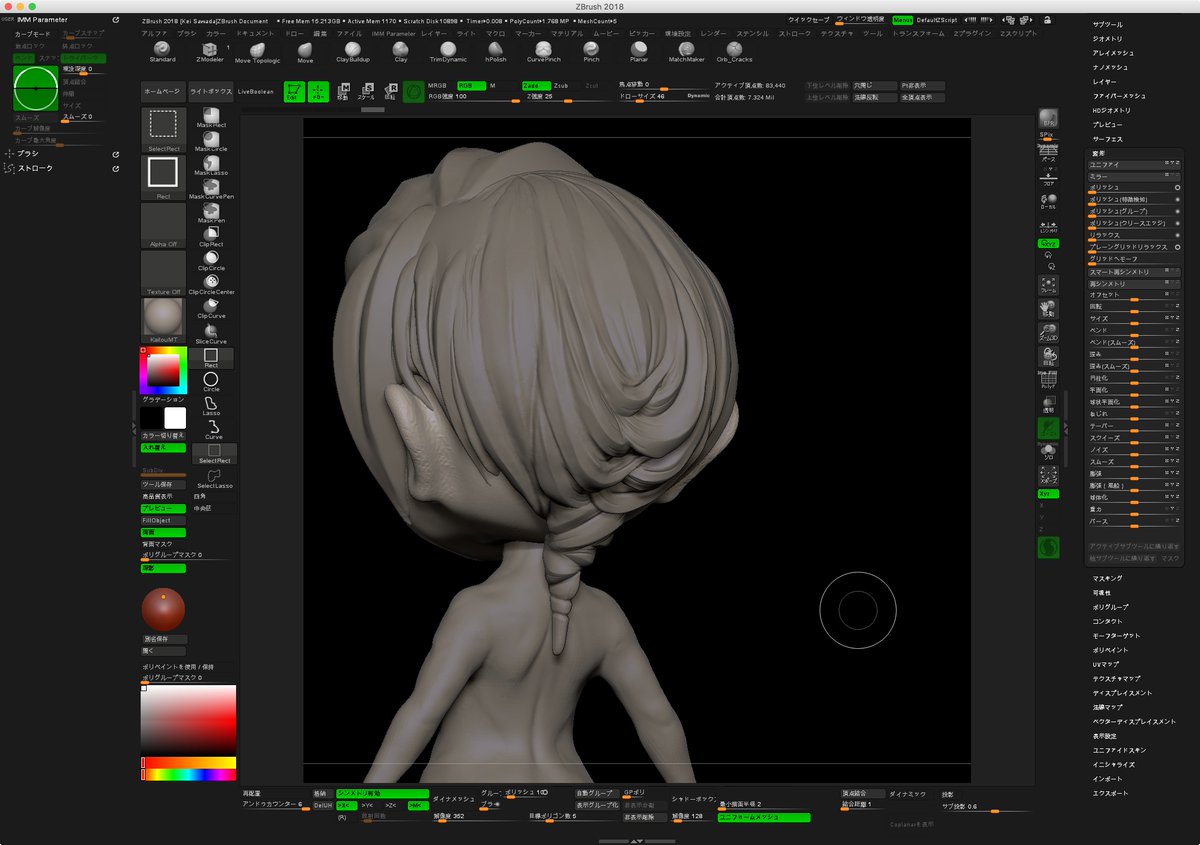Open the ドキュメント menu
1200x845 pixels.
254,33
